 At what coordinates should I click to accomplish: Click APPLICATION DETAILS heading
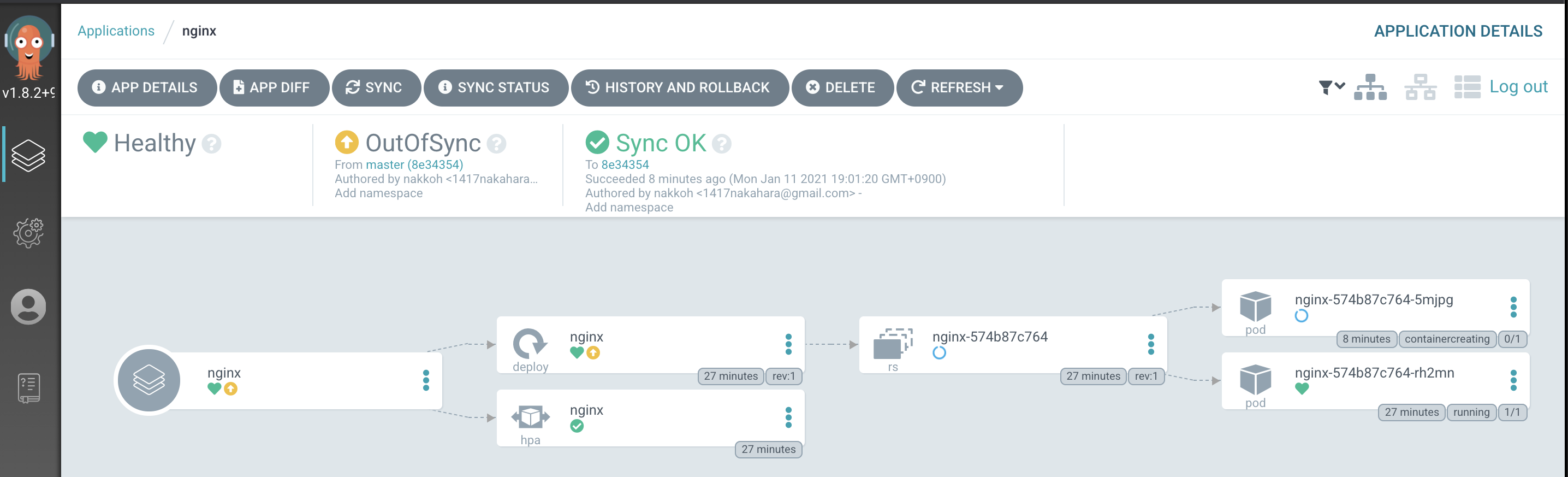click(1458, 31)
